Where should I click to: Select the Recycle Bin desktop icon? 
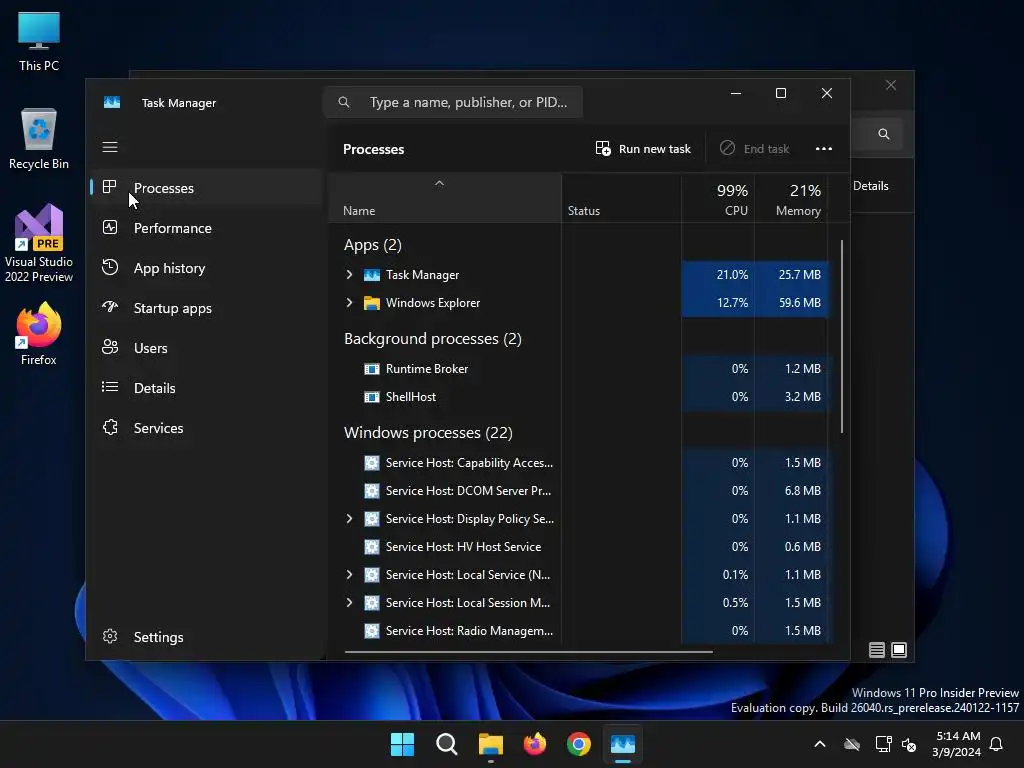pyautogui.click(x=39, y=139)
